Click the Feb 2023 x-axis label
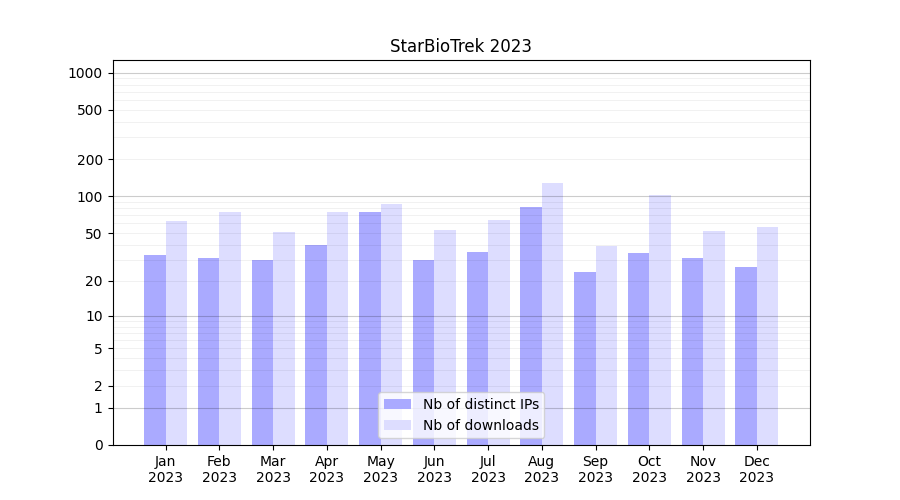Viewport: 900px width, 500px height. coord(219,469)
